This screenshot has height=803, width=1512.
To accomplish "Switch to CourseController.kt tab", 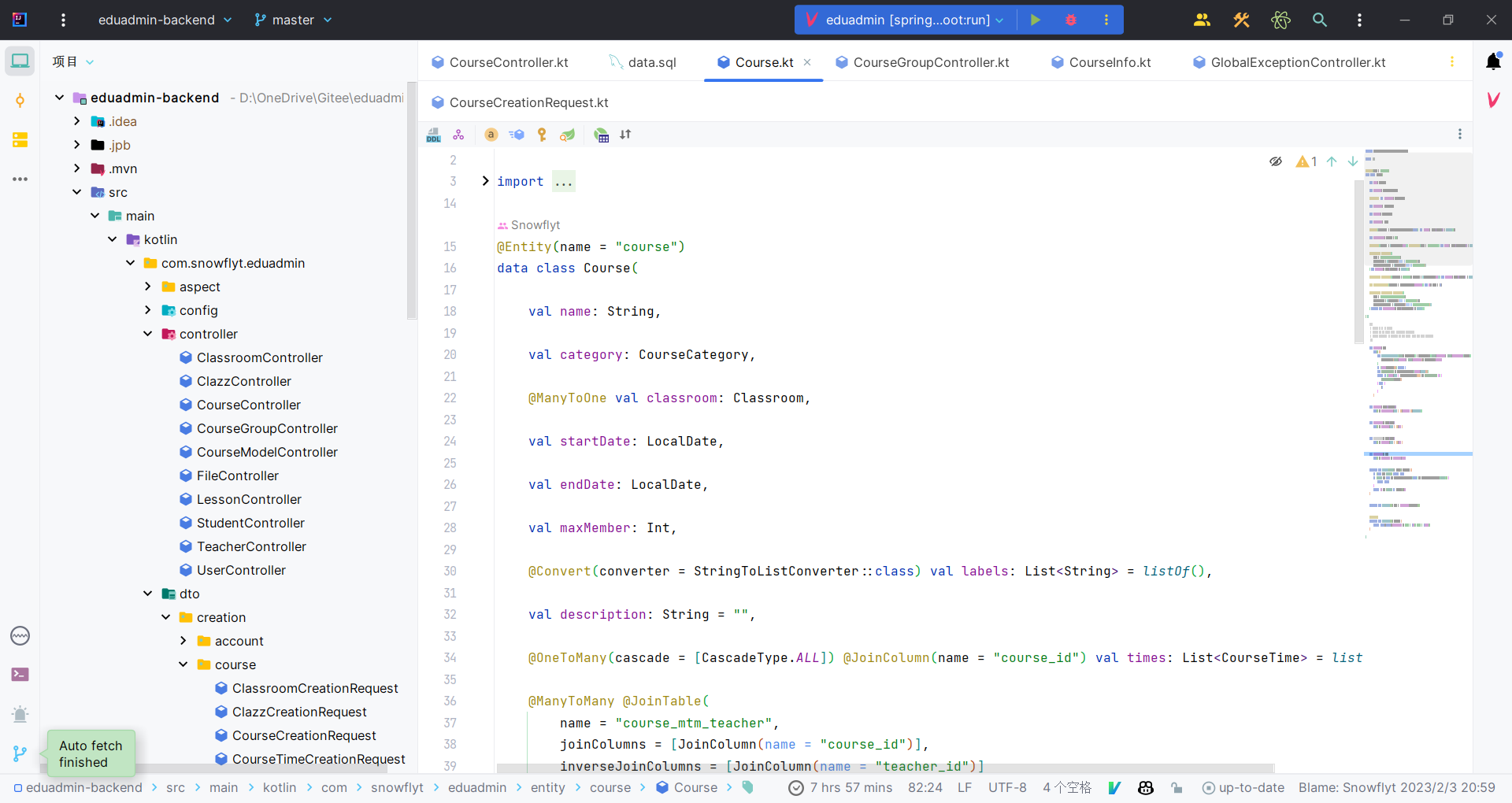I will point(500,62).
